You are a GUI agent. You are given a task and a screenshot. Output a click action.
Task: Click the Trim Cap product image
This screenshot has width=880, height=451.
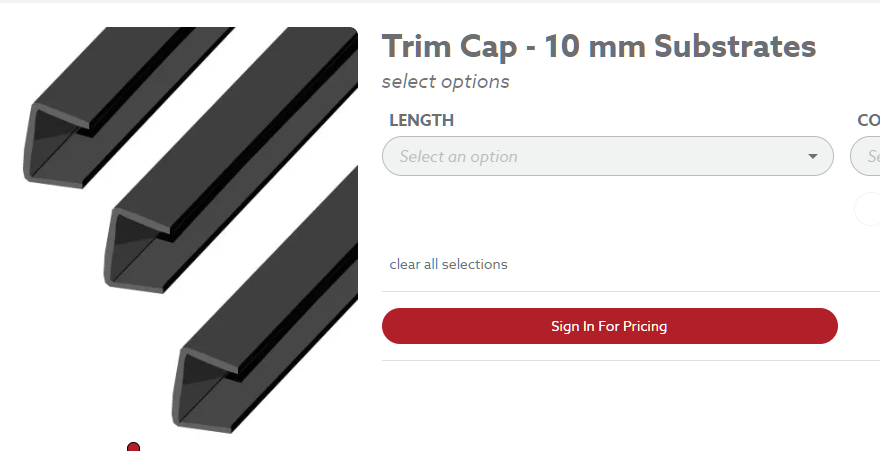point(190,230)
